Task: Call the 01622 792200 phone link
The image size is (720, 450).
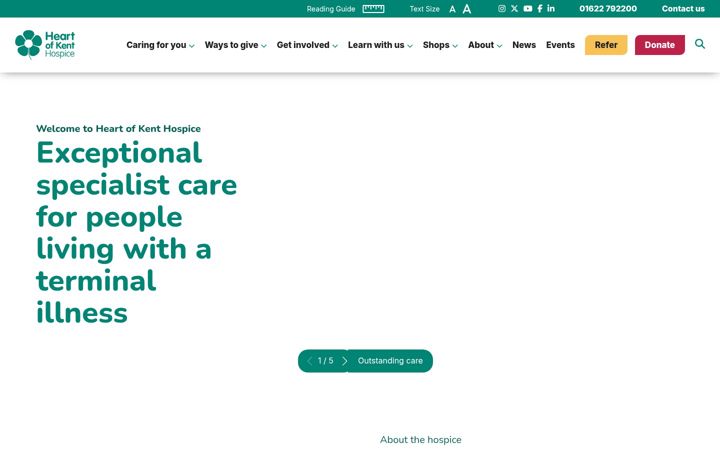Action: click(608, 9)
